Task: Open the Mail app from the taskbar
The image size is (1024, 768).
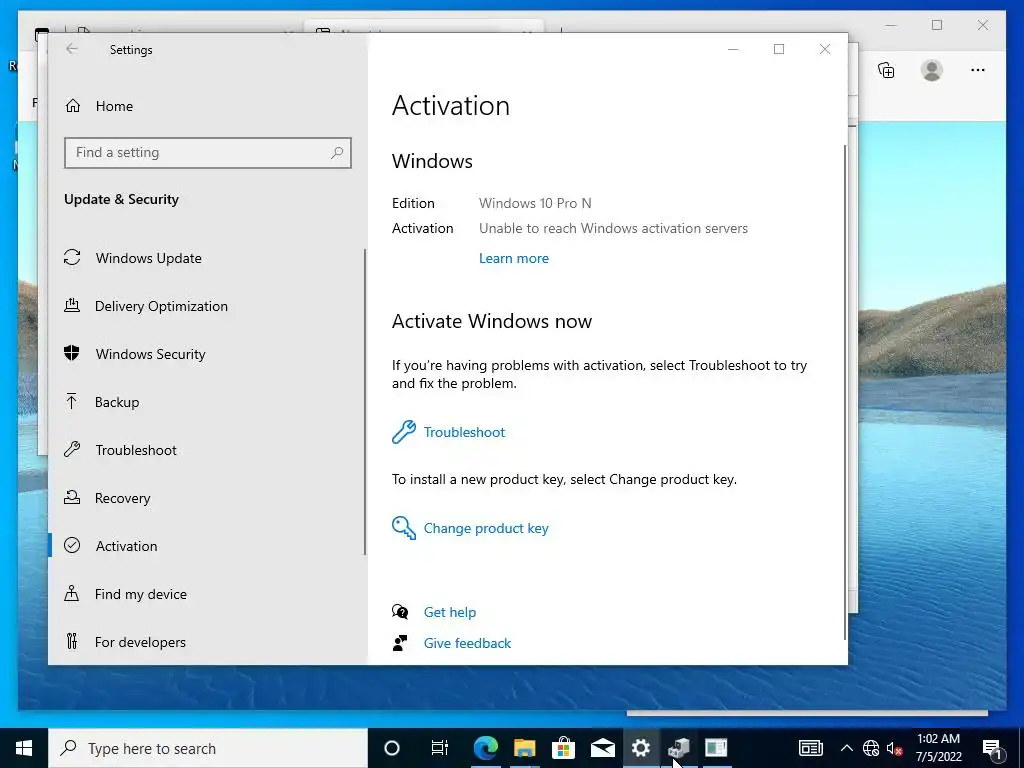Action: point(602,748)
